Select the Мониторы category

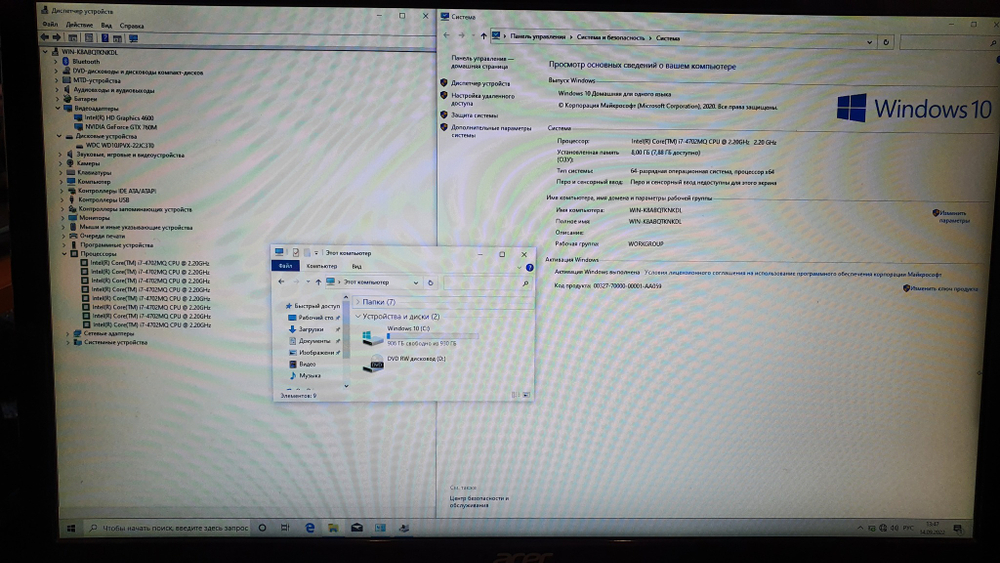[94, 217]
